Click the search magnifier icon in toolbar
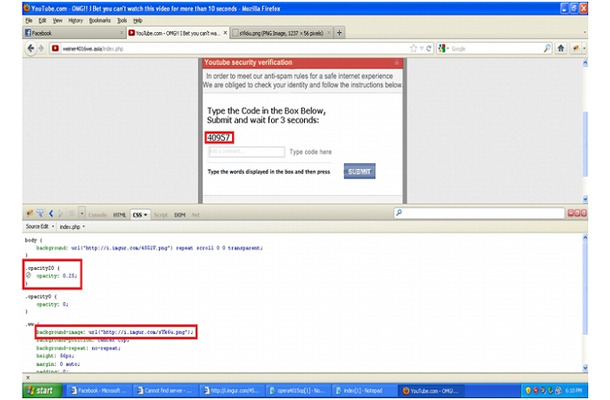This screenshot has width=610, height=400. tap(547, 48)
